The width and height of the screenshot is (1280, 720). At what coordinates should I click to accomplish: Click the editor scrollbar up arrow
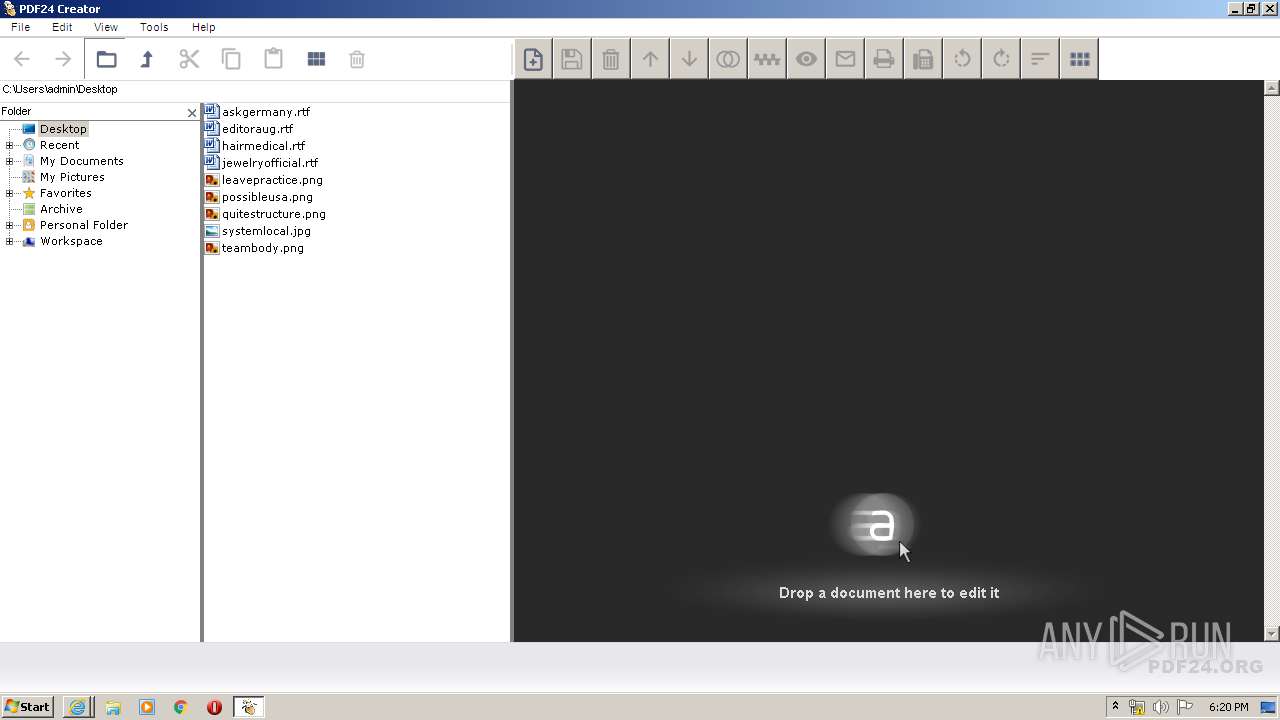click(x=1272, y=88)
